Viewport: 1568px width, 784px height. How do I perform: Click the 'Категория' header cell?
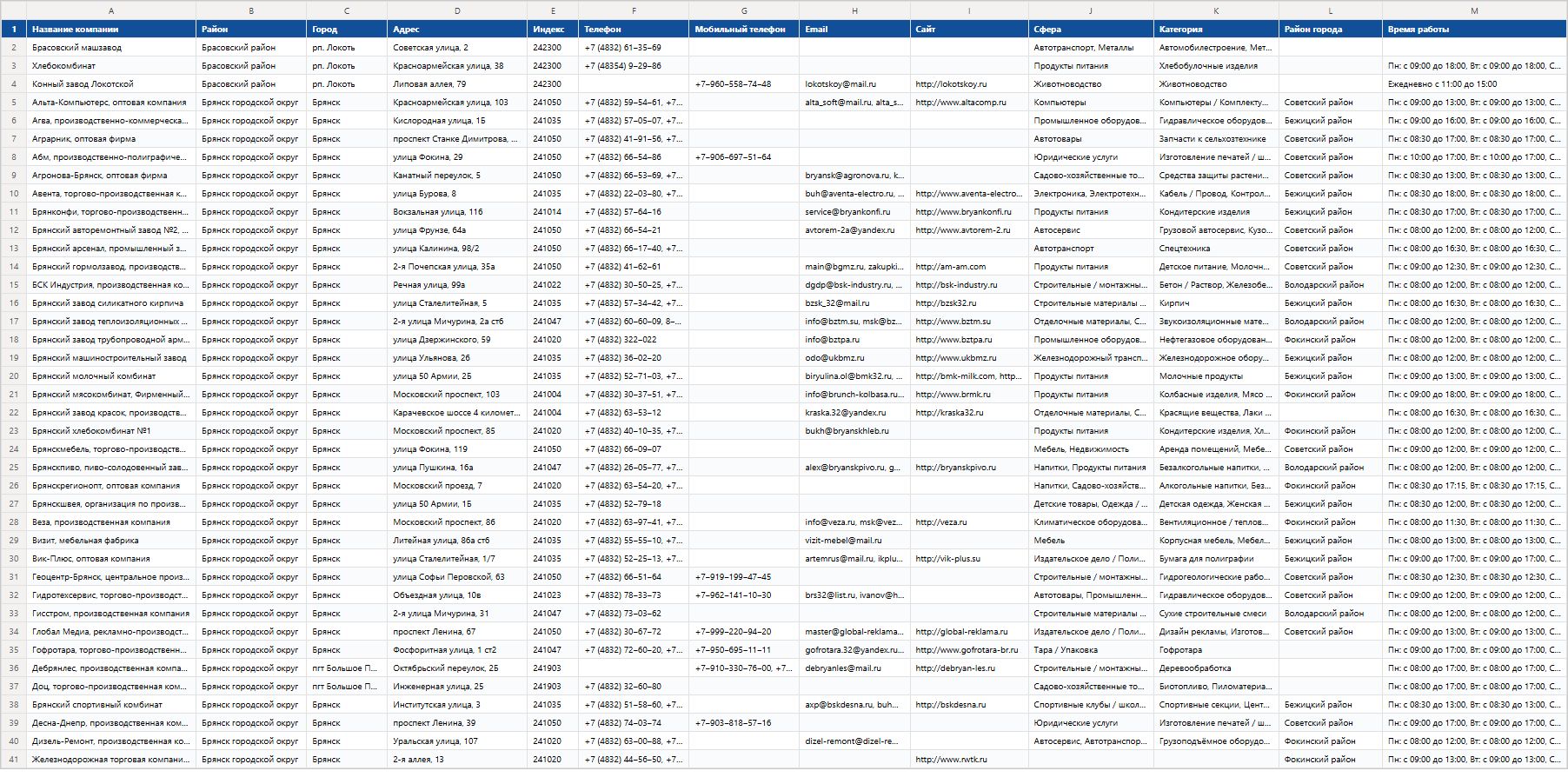(x=1216, y=29)
